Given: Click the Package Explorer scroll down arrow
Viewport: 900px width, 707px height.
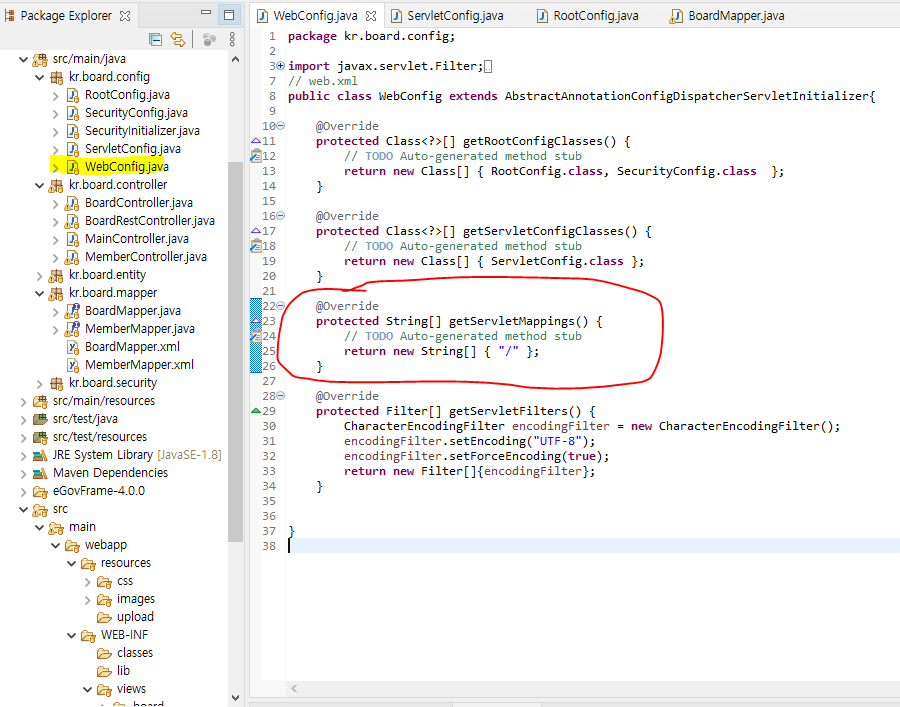Looking at the screenshot, I should [235, 697].
